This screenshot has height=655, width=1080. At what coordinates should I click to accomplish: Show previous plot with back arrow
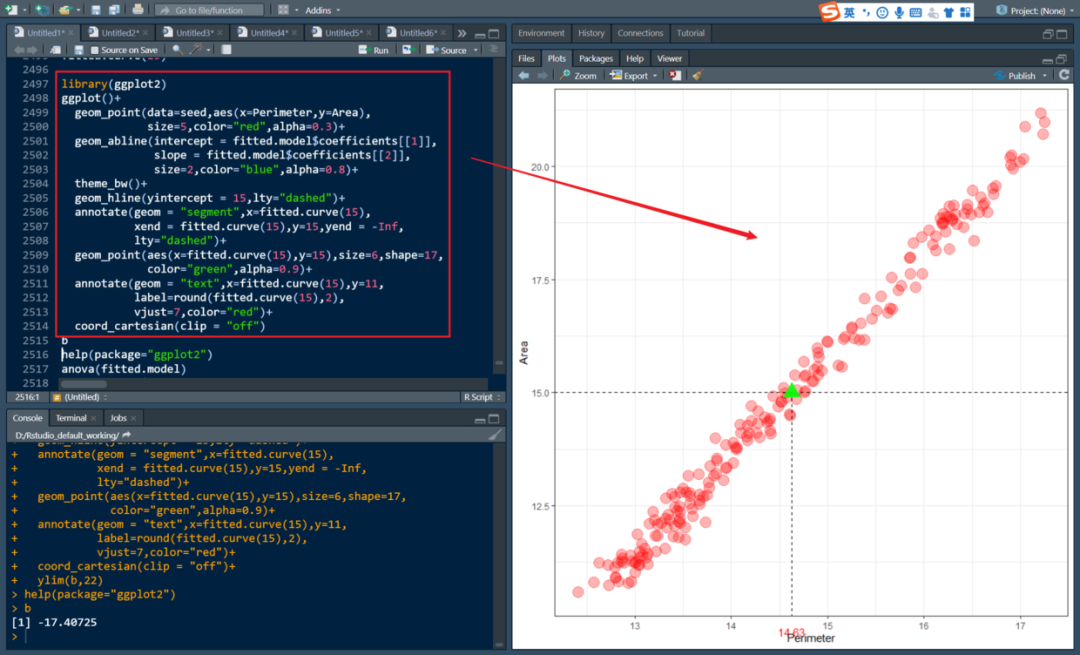point(524,75)
